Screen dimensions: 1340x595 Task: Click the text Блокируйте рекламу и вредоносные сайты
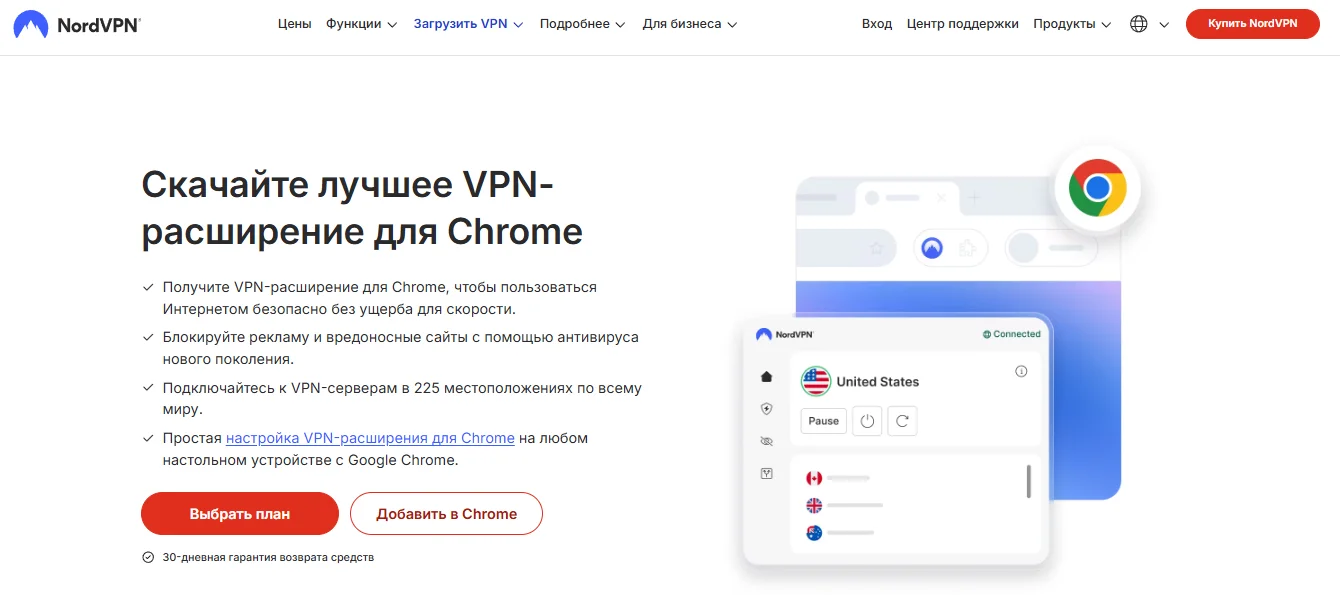coord(400,348)
